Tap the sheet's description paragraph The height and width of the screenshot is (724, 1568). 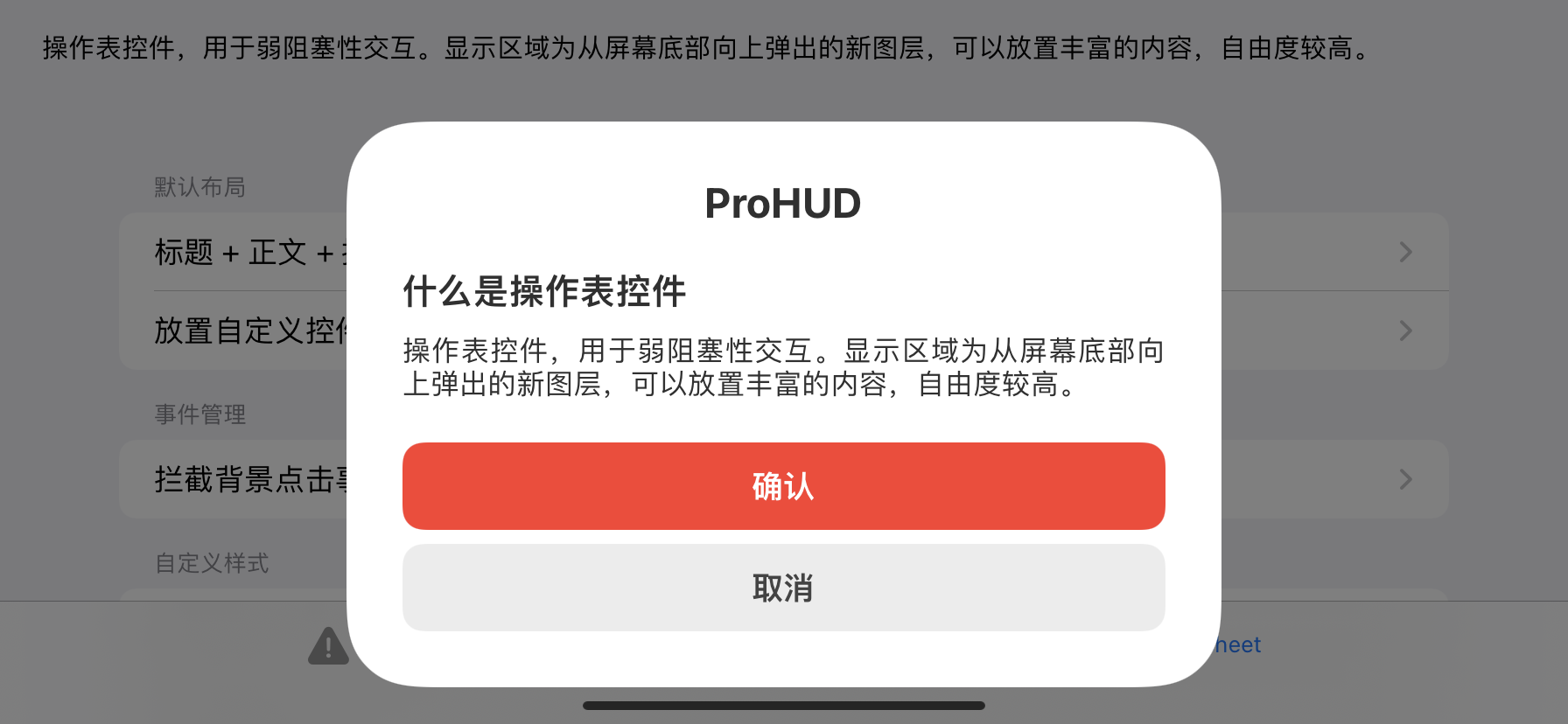(x=783, y=367)
